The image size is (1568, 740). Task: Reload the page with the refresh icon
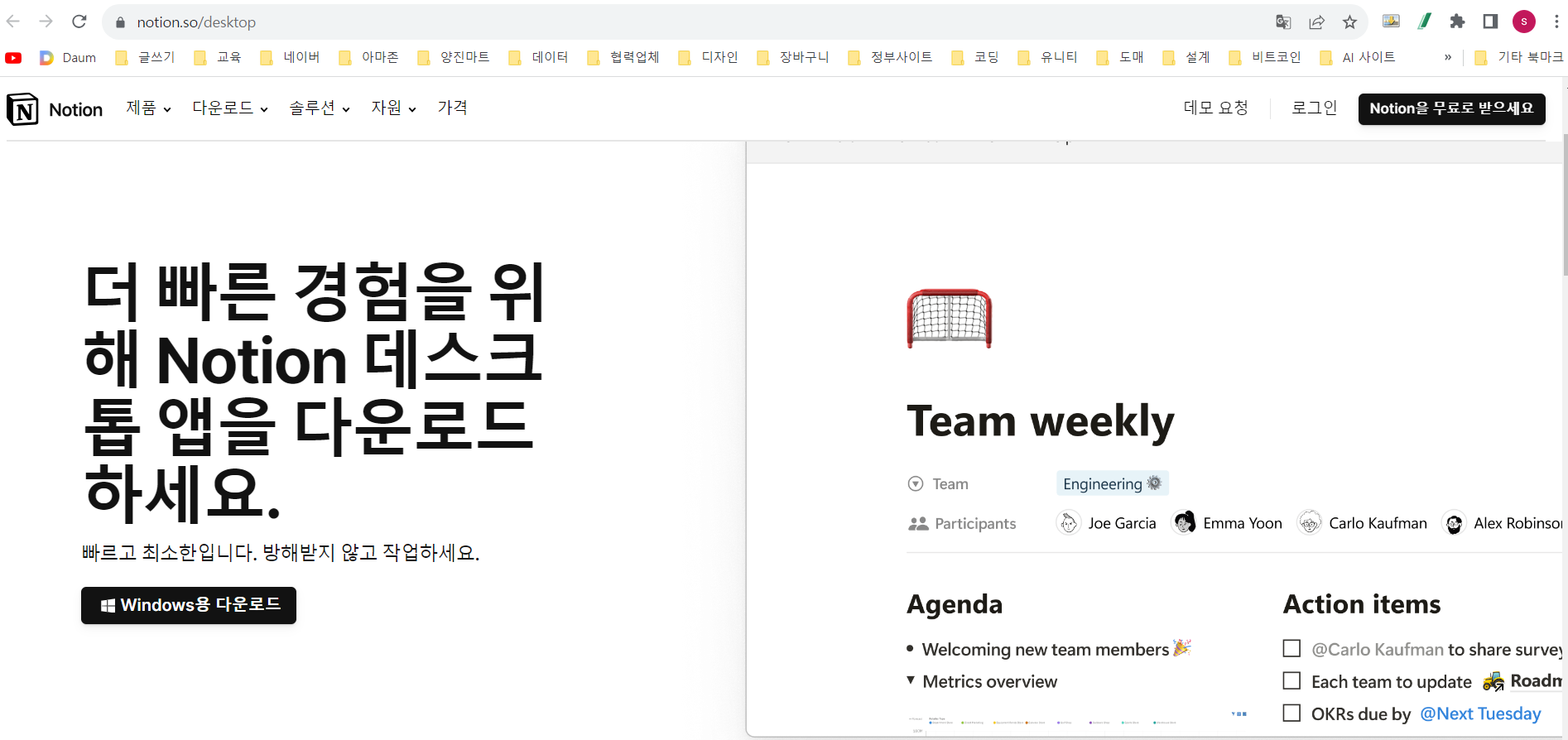coord(79,22)
